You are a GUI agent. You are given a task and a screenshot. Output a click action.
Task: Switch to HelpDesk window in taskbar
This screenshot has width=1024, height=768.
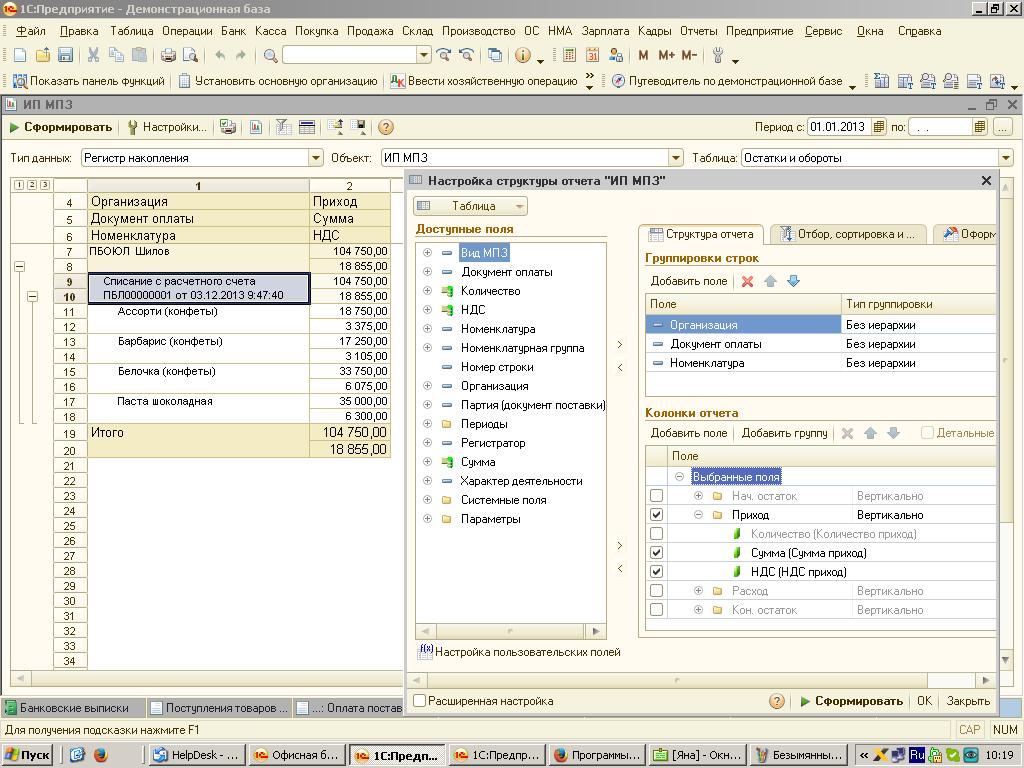(x=197, y=755)
